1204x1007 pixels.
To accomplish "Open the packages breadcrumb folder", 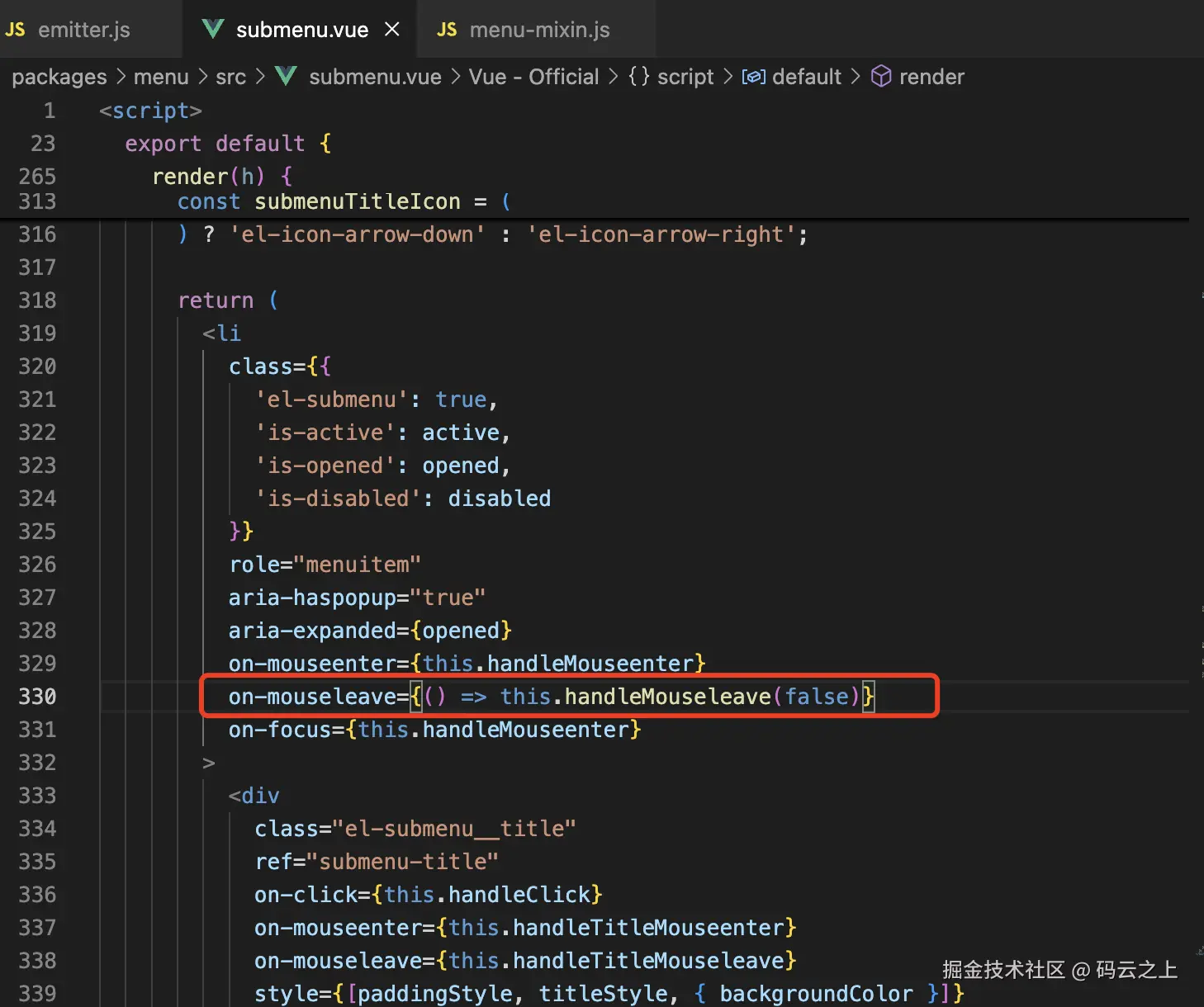I will click(x=59, y=77).
